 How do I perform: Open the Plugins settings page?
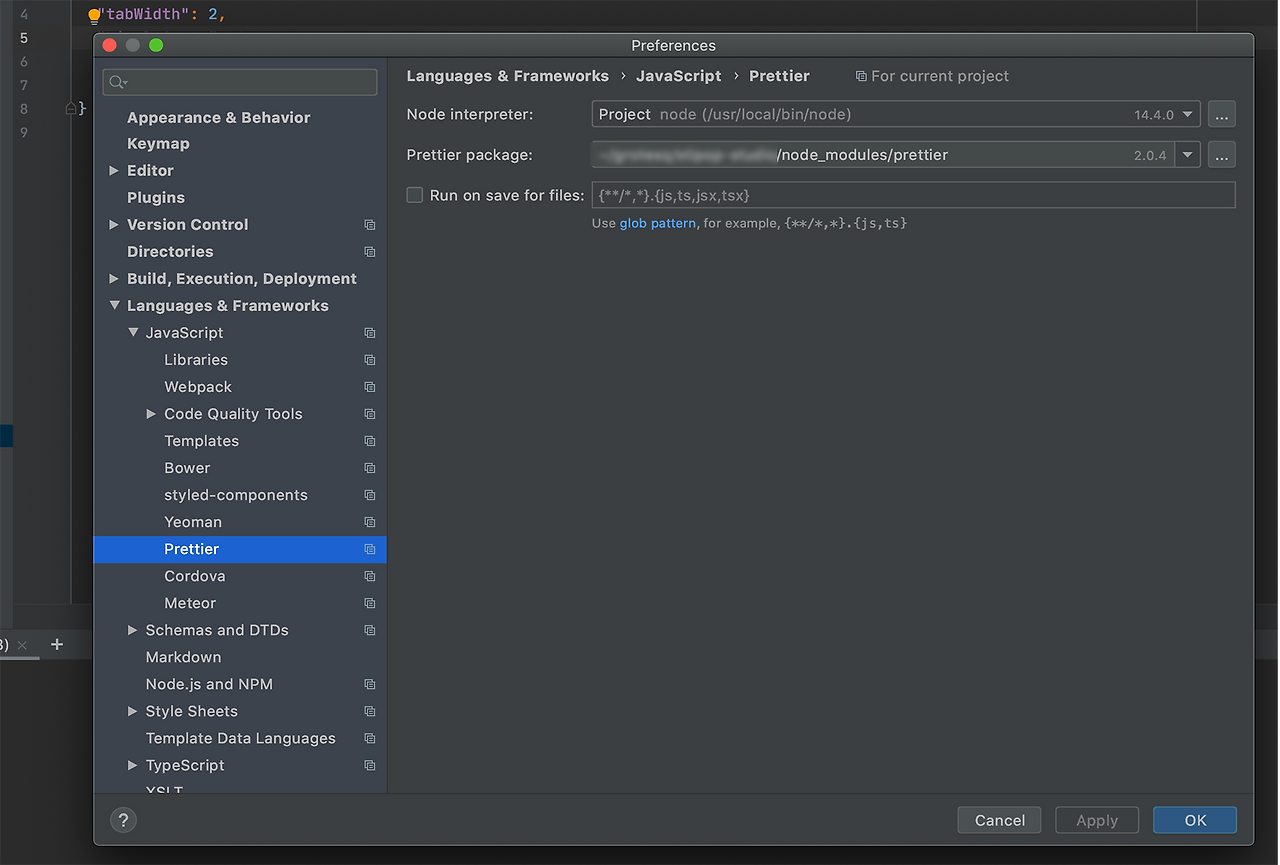pos(156,198)
